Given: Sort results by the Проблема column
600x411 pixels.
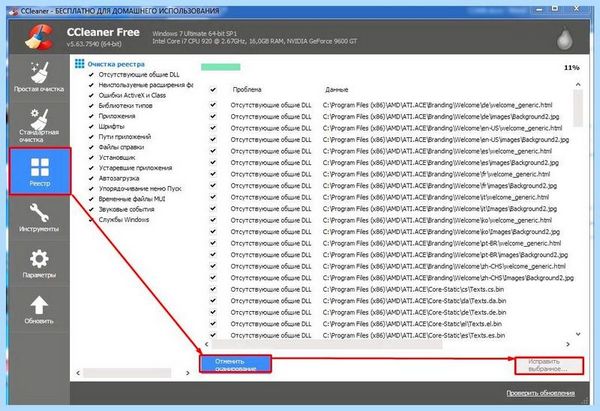Looking at the screenshot, I should click(247, 90).
